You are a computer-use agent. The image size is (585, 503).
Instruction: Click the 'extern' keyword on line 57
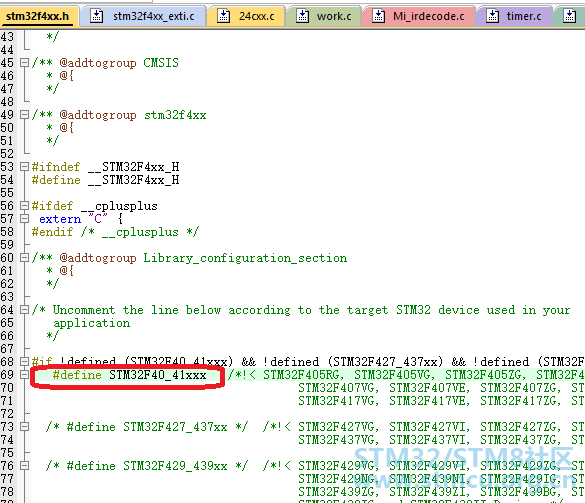click(x=60, y=219)
